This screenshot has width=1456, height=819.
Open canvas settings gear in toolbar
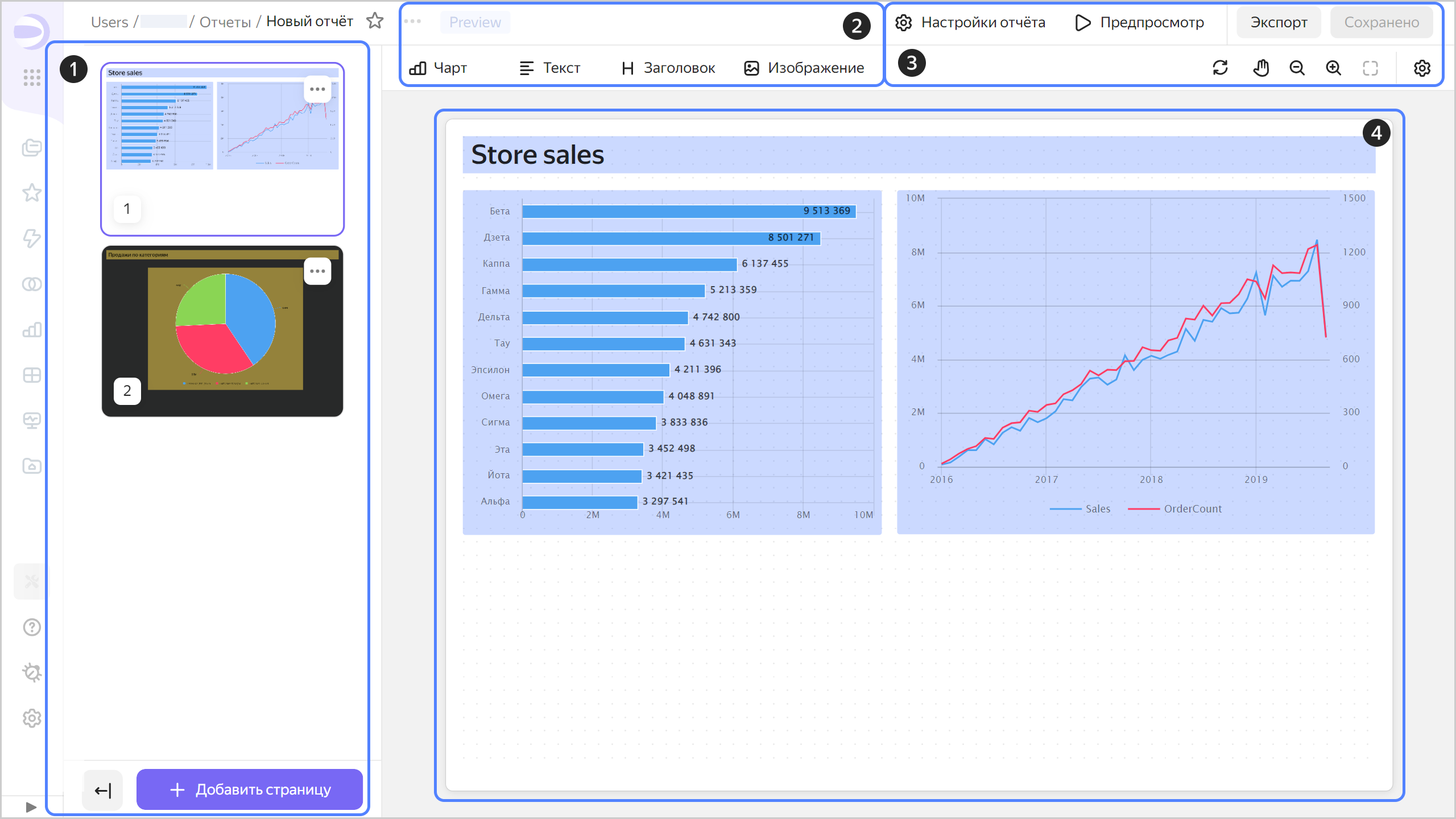[1422, 68]
